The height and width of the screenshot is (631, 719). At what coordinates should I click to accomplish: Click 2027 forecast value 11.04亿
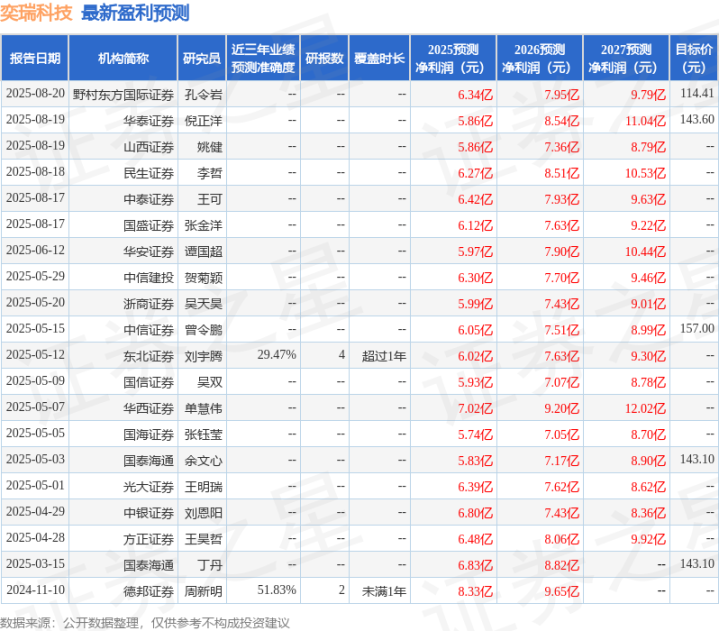pyautogui.click(x=645, y=121)
